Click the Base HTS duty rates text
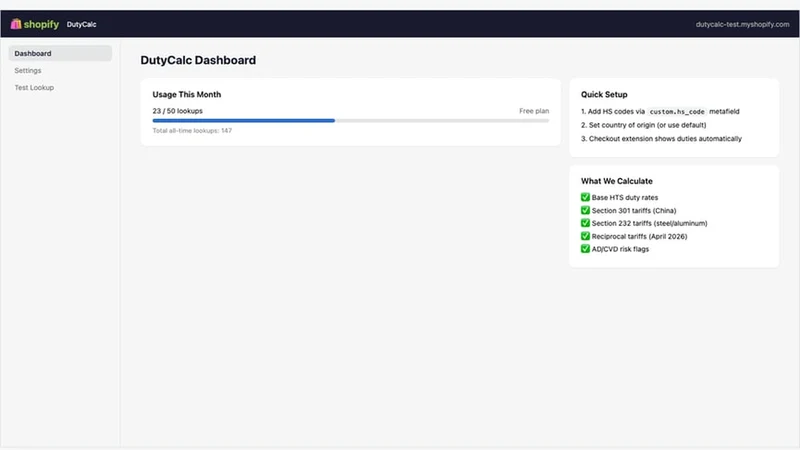The image size is (800, 450). pyautogui.click(x=625, y=197)
